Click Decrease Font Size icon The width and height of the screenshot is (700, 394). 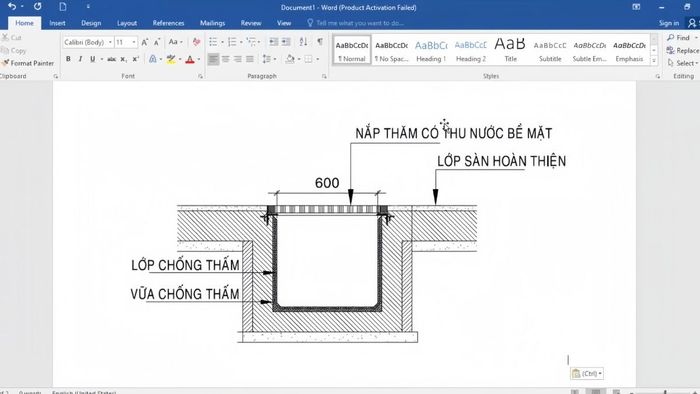pyautogui.click(x=157, y=42)
